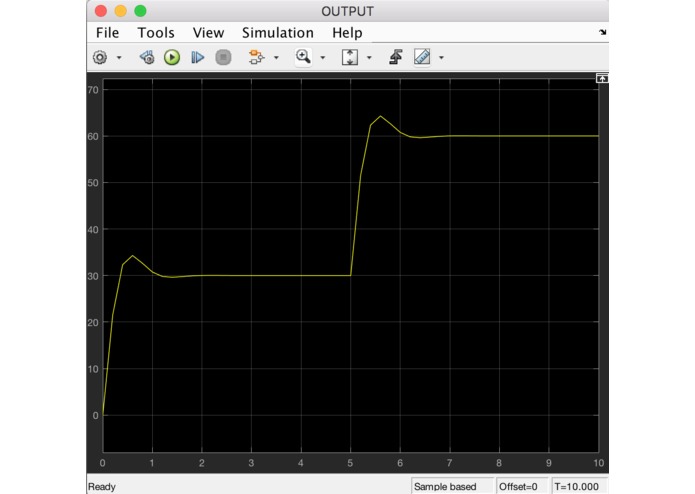Open the View menu
The height and width of the screenshot is (494, 695).
[x=208, y=33]
